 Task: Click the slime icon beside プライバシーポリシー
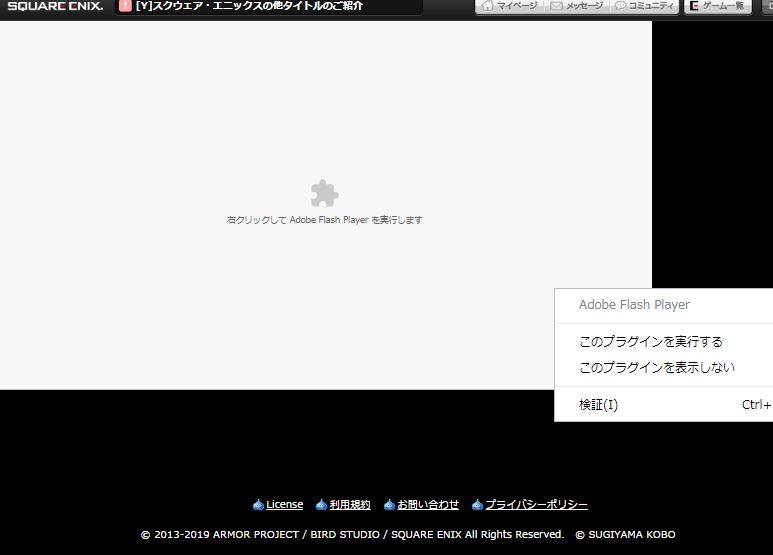477,505
